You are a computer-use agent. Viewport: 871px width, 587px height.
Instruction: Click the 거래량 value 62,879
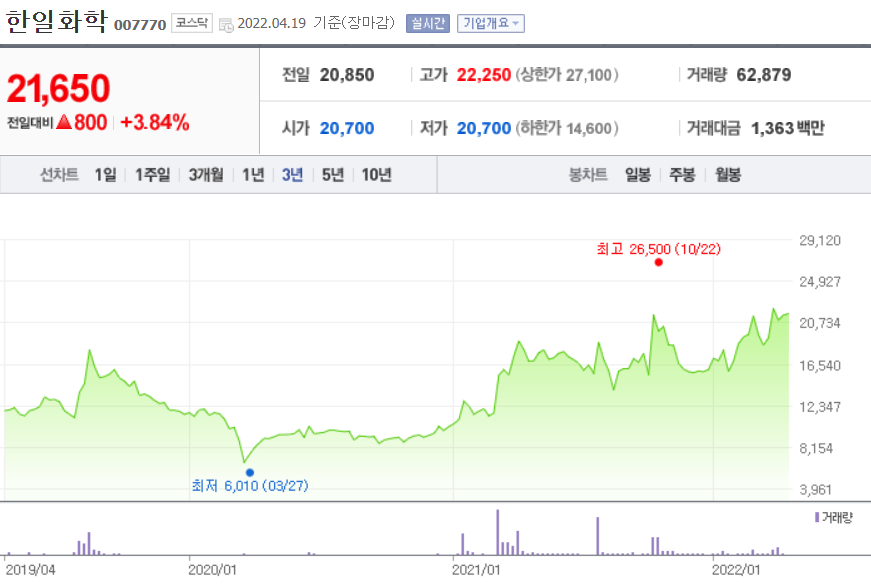(764, 75)
